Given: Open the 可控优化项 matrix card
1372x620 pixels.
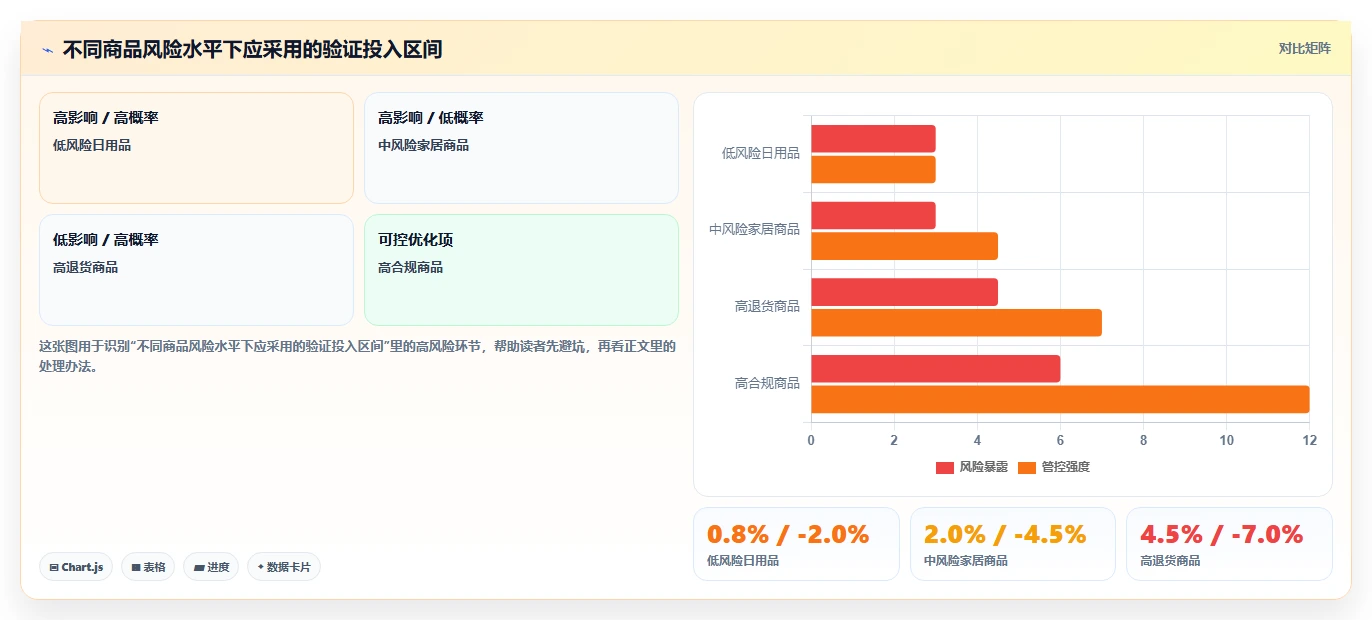Looking at the screenshot, I should (x=521, y=270).
